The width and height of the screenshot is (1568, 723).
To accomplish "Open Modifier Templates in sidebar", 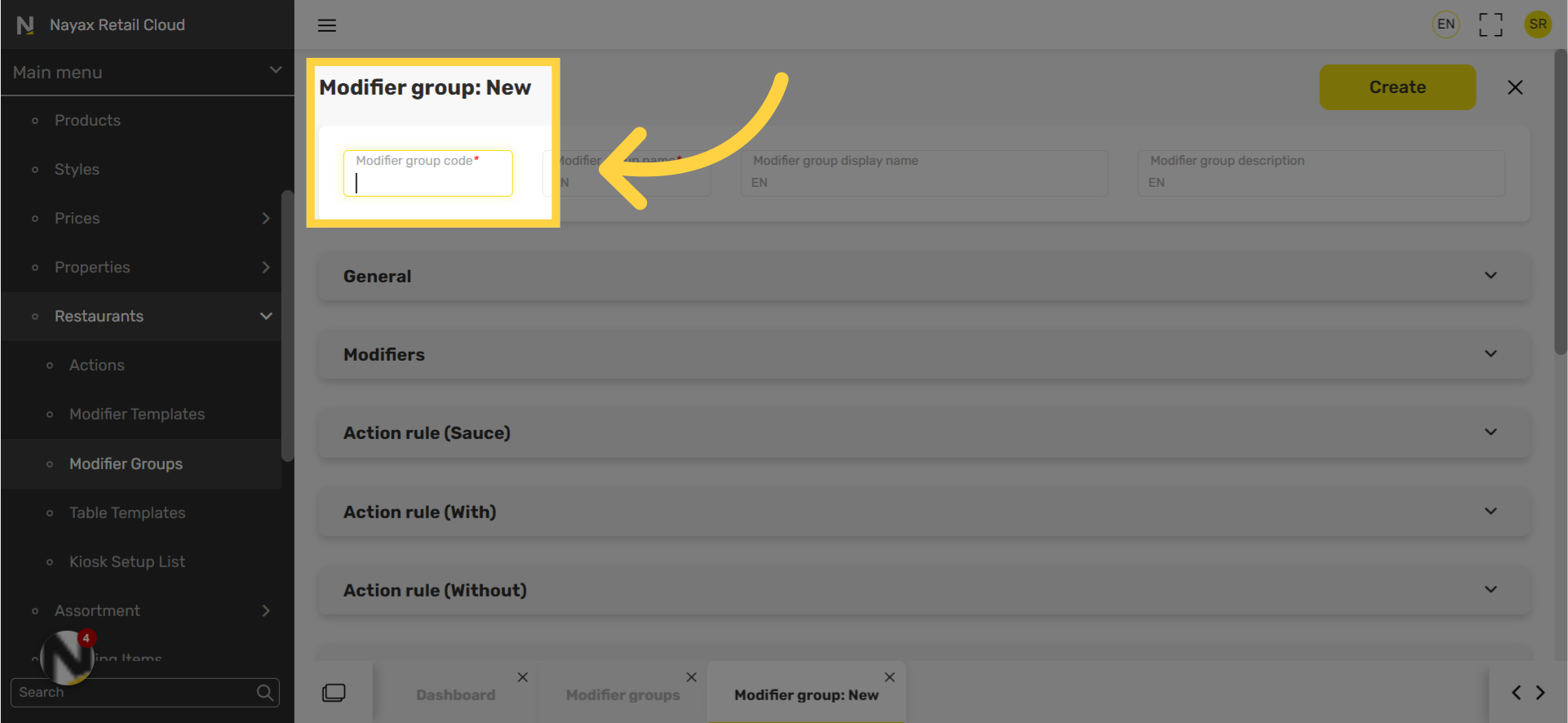I will [x=137, y=414].
